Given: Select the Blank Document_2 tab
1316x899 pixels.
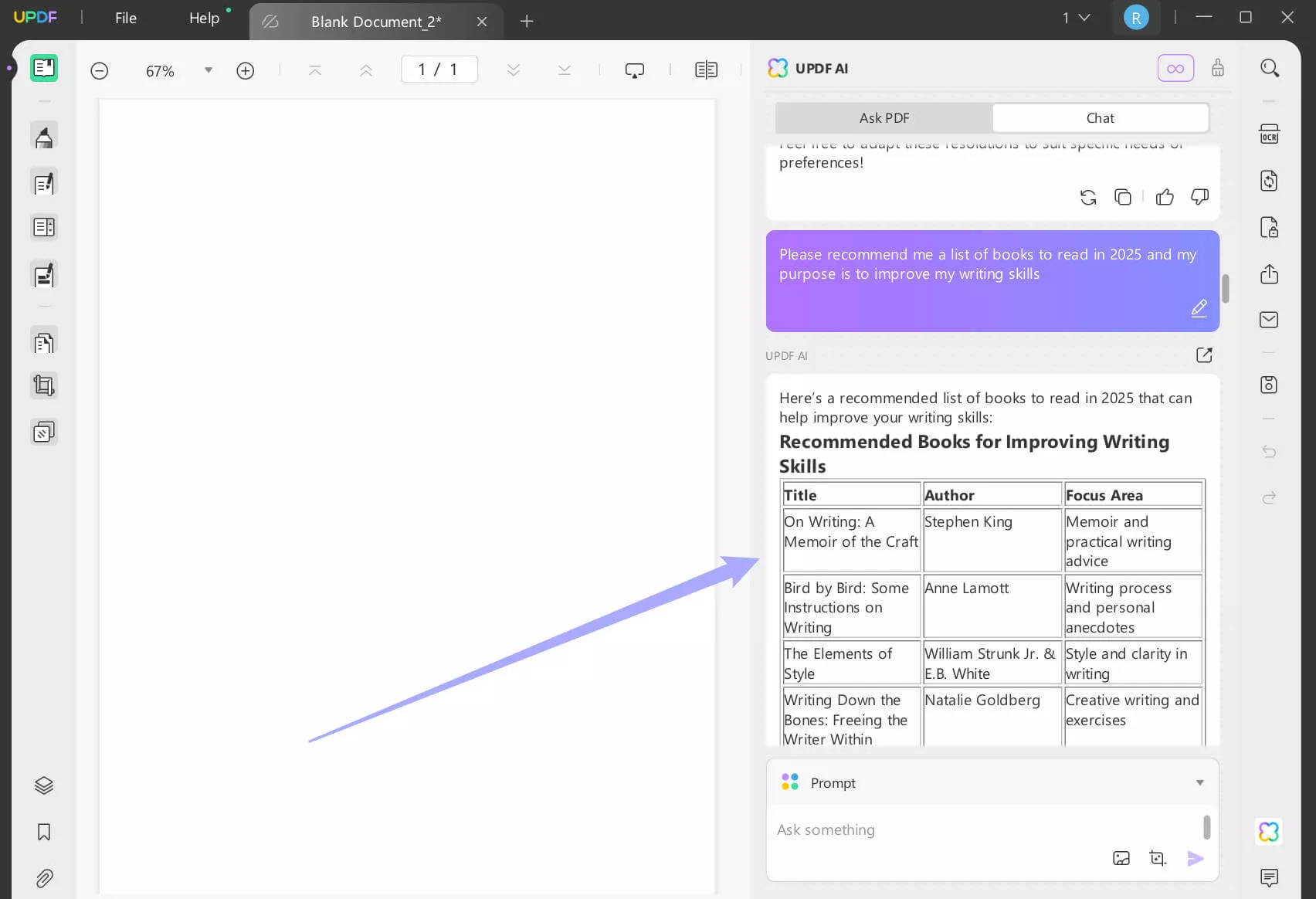Looking at the screenshot, I should coord(376,22).
